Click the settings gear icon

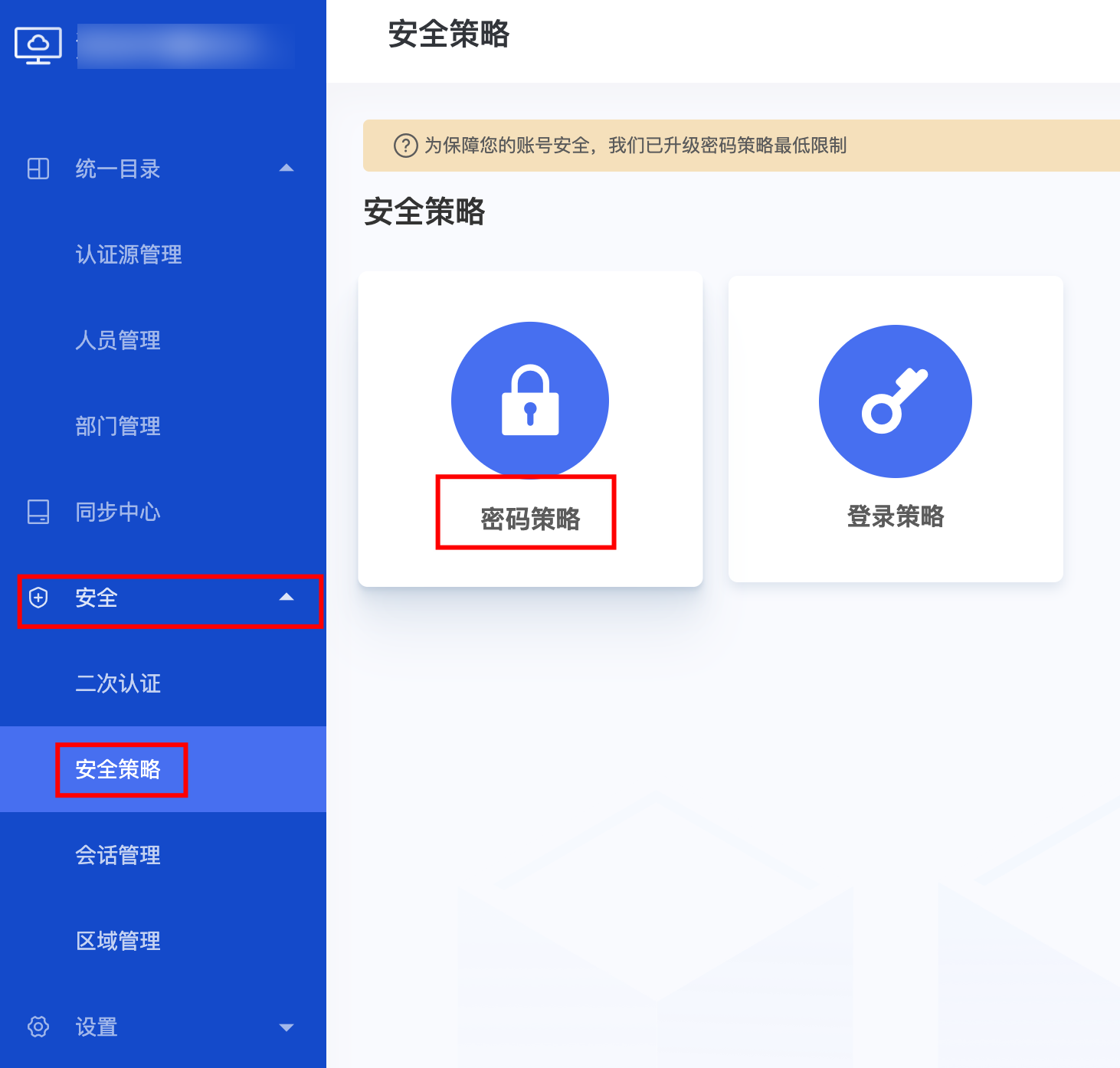pos(38,1027)
